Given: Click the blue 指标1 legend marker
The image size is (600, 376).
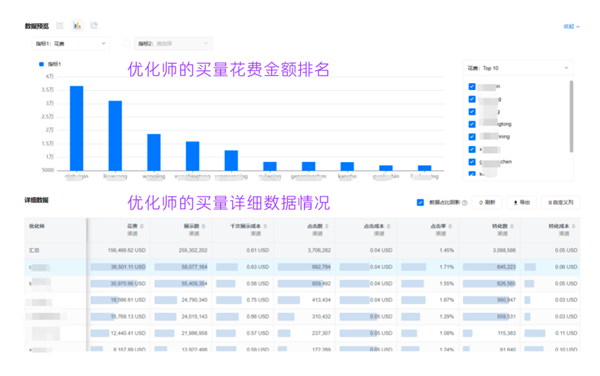Looking at the screenshot, I should 41,64.
